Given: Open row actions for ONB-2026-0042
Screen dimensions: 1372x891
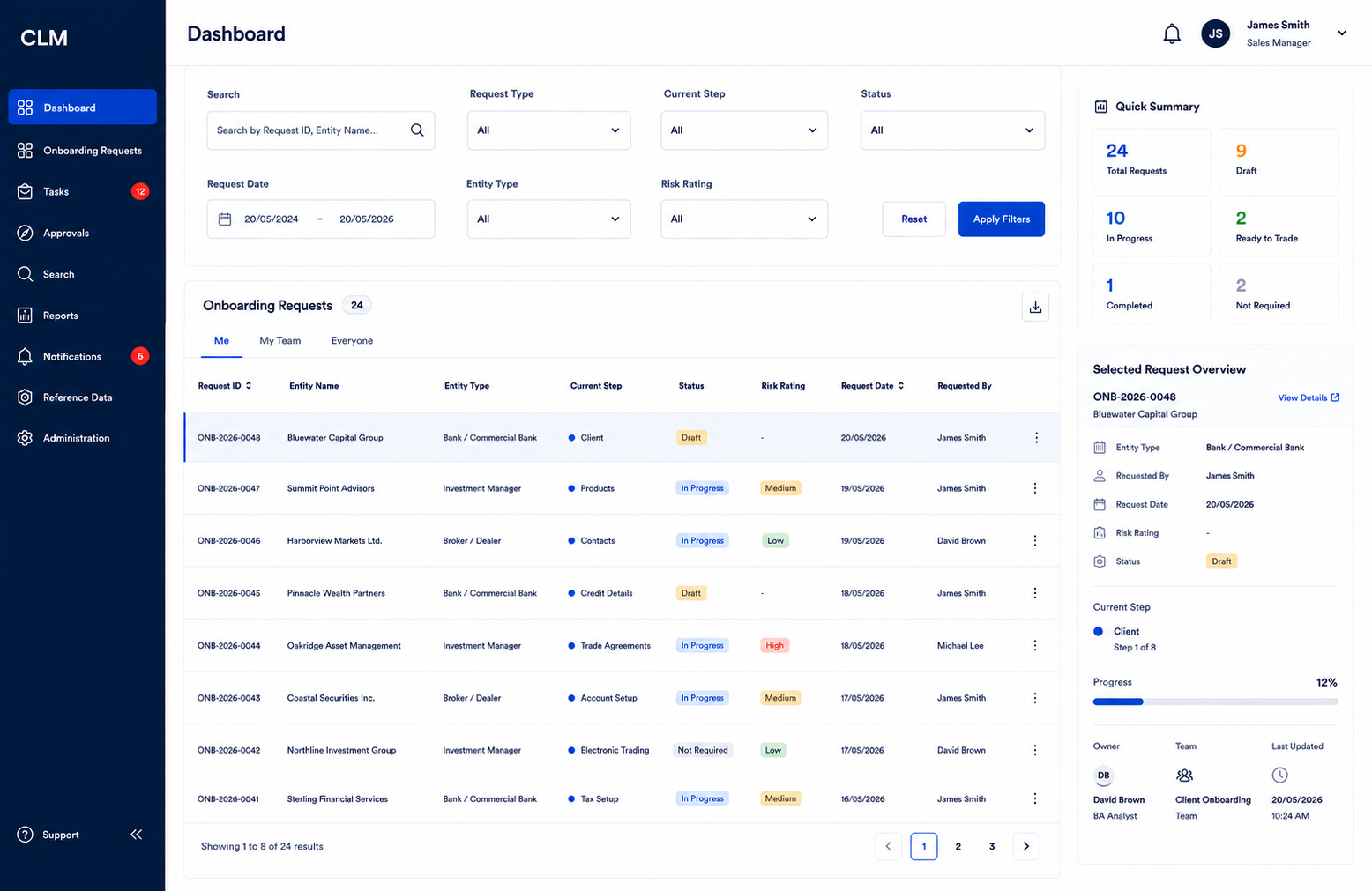Looking at the screenshot, I should pos(1035,751).
